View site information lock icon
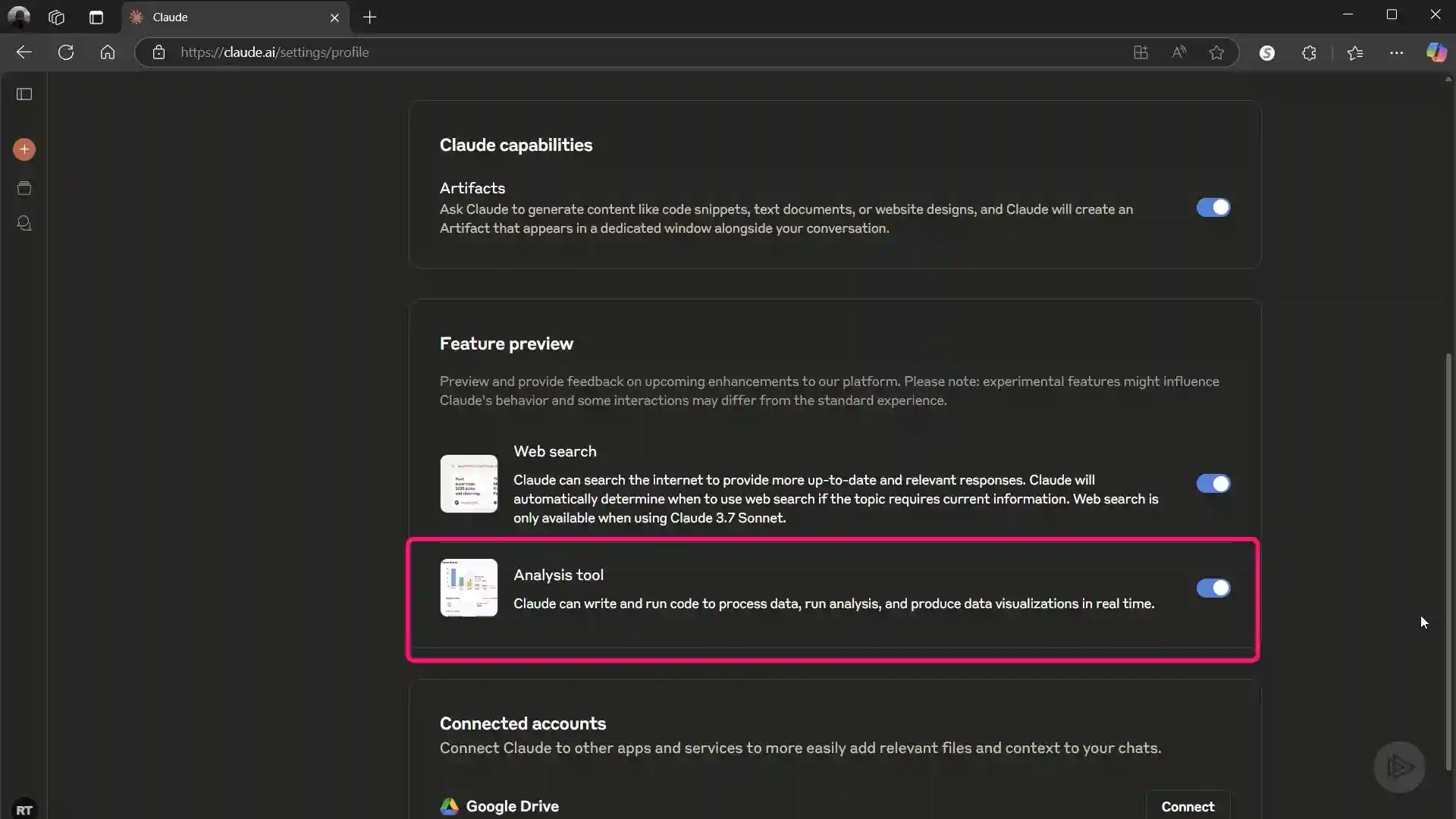Screen dimensions: 1456x819 click(x=158, y=52)
